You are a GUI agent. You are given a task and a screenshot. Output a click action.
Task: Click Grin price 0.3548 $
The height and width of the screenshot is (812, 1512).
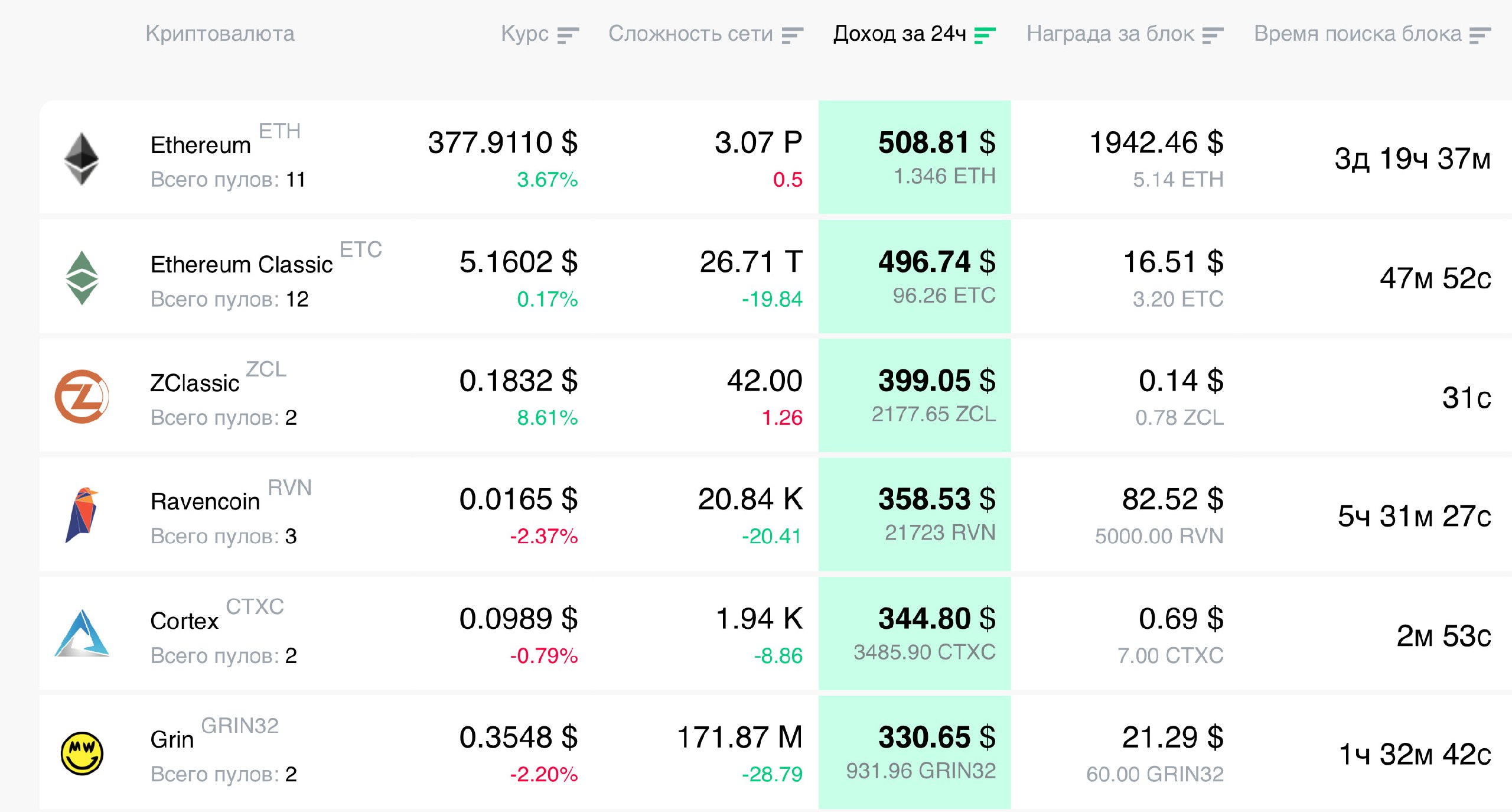(x=519, y=738)
